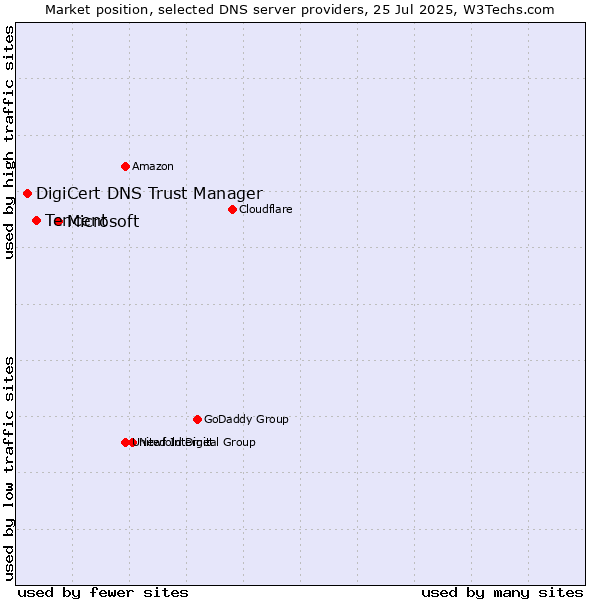This screenshot has height=600, width=600.
Task: Click the 'used by many sites' axis label
Action: 502,593
